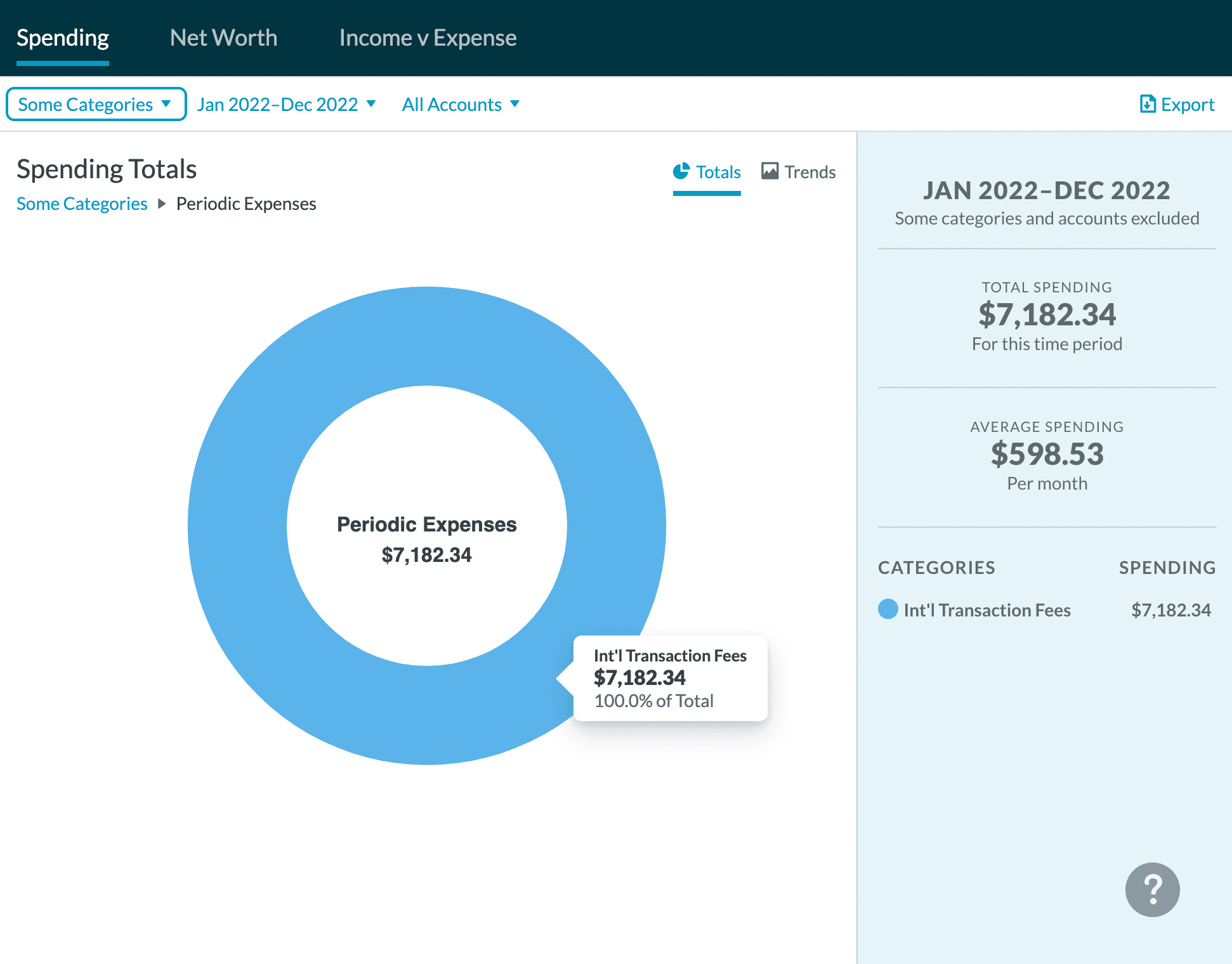Select the Totals chart view
Viewport: 1232px width, 964px height.
(707, 172)
